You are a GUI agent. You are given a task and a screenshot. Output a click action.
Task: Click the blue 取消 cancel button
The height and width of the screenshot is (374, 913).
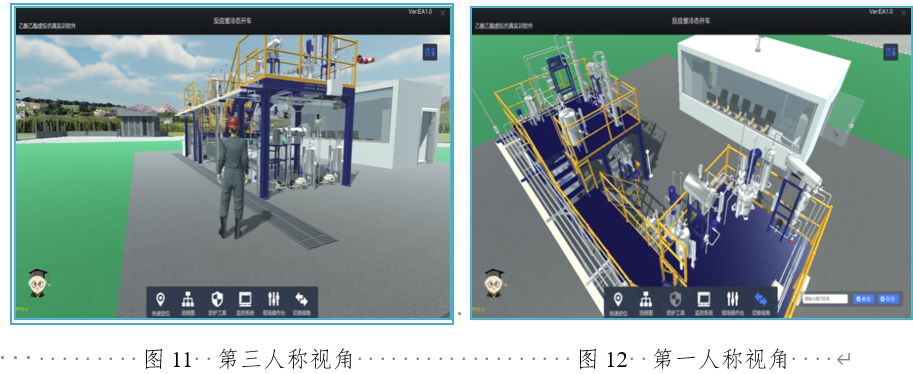click(888, 299)
